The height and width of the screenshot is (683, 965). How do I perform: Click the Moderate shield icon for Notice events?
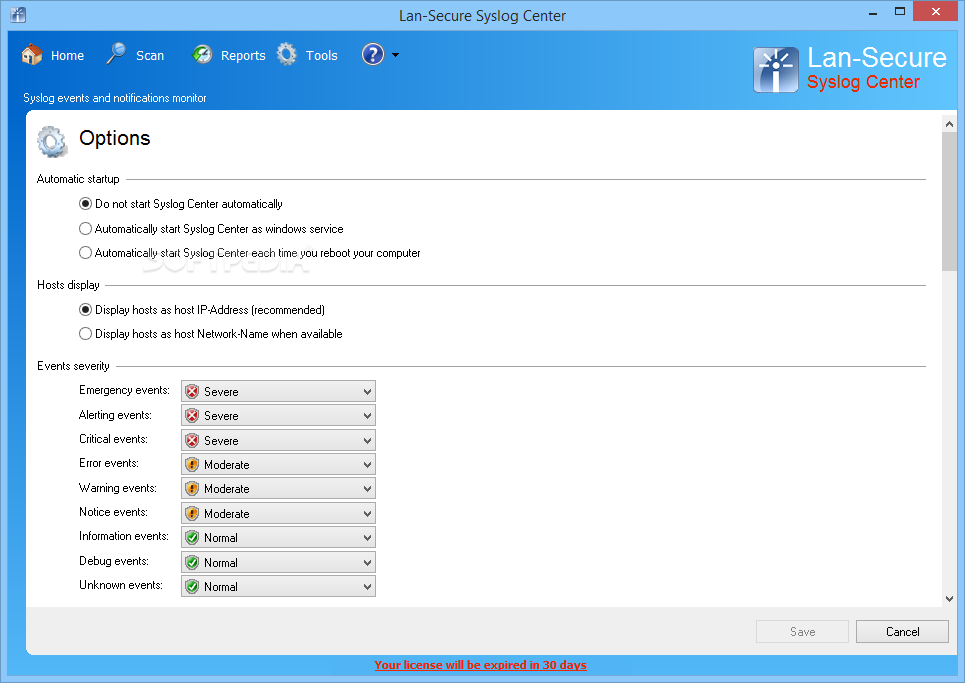click(192, 513)
